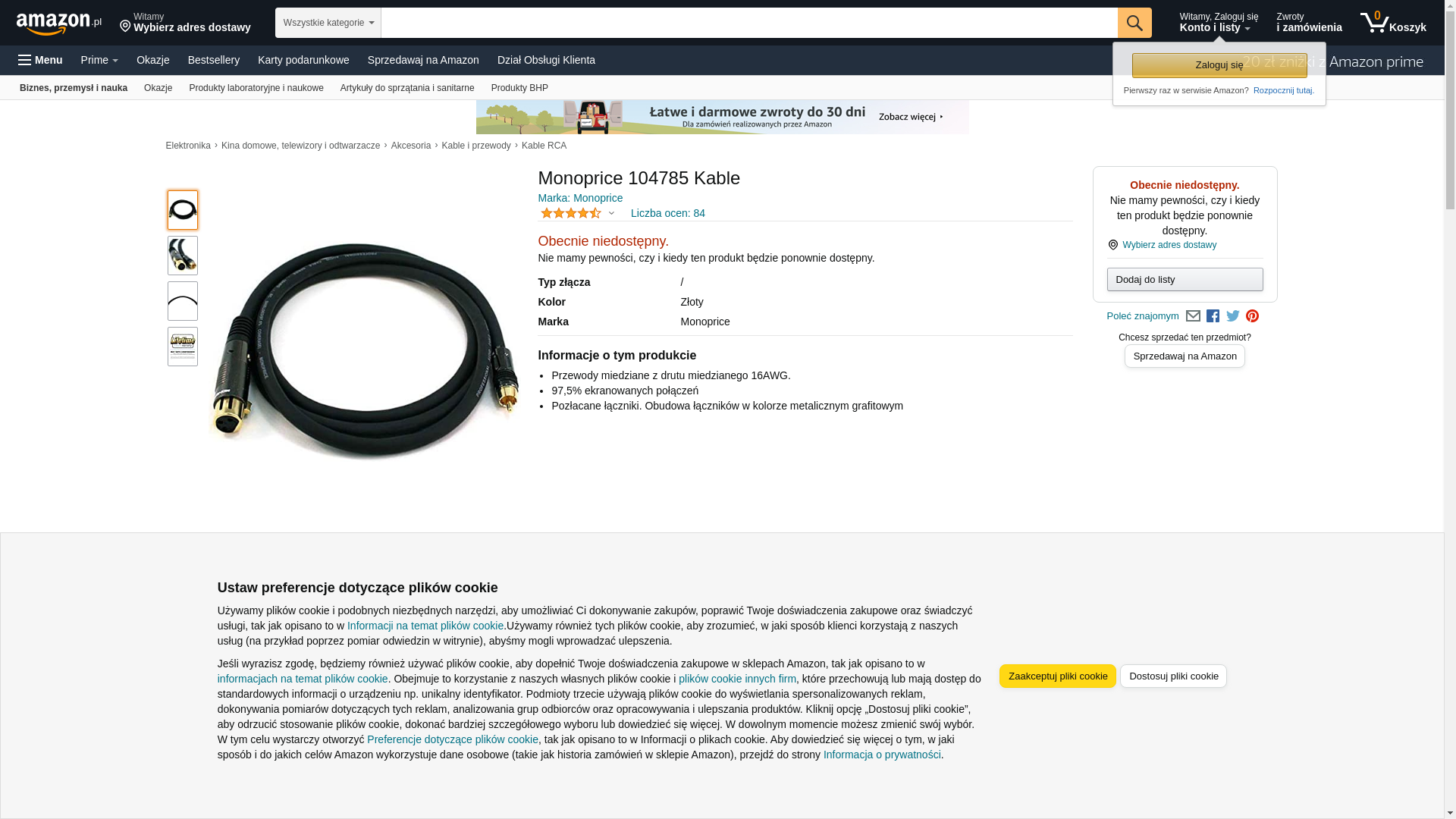The image size is (1456, 819).
Task: Click into the search text field
Action: tap(749, 23)
